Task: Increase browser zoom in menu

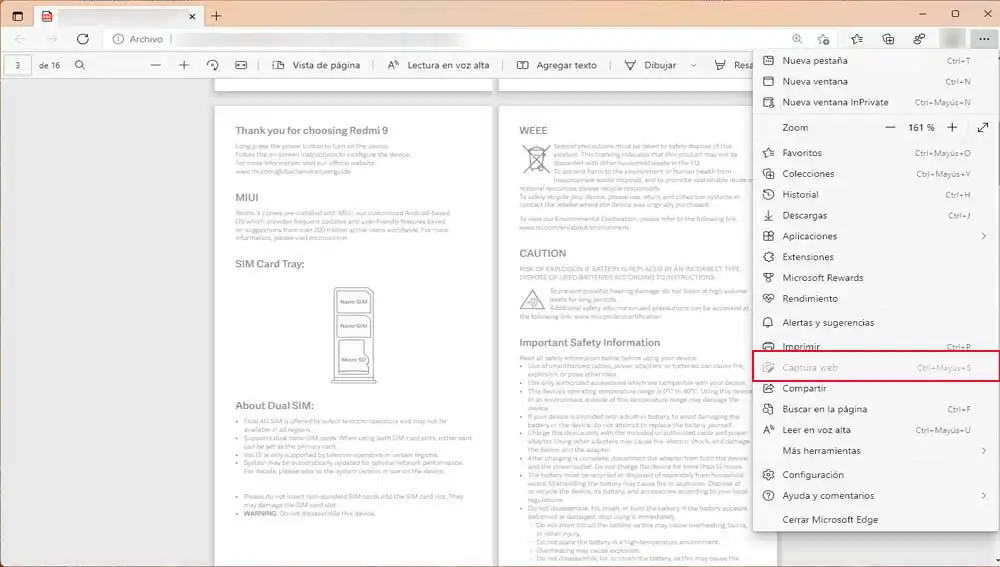Action: tap(952, 128)
